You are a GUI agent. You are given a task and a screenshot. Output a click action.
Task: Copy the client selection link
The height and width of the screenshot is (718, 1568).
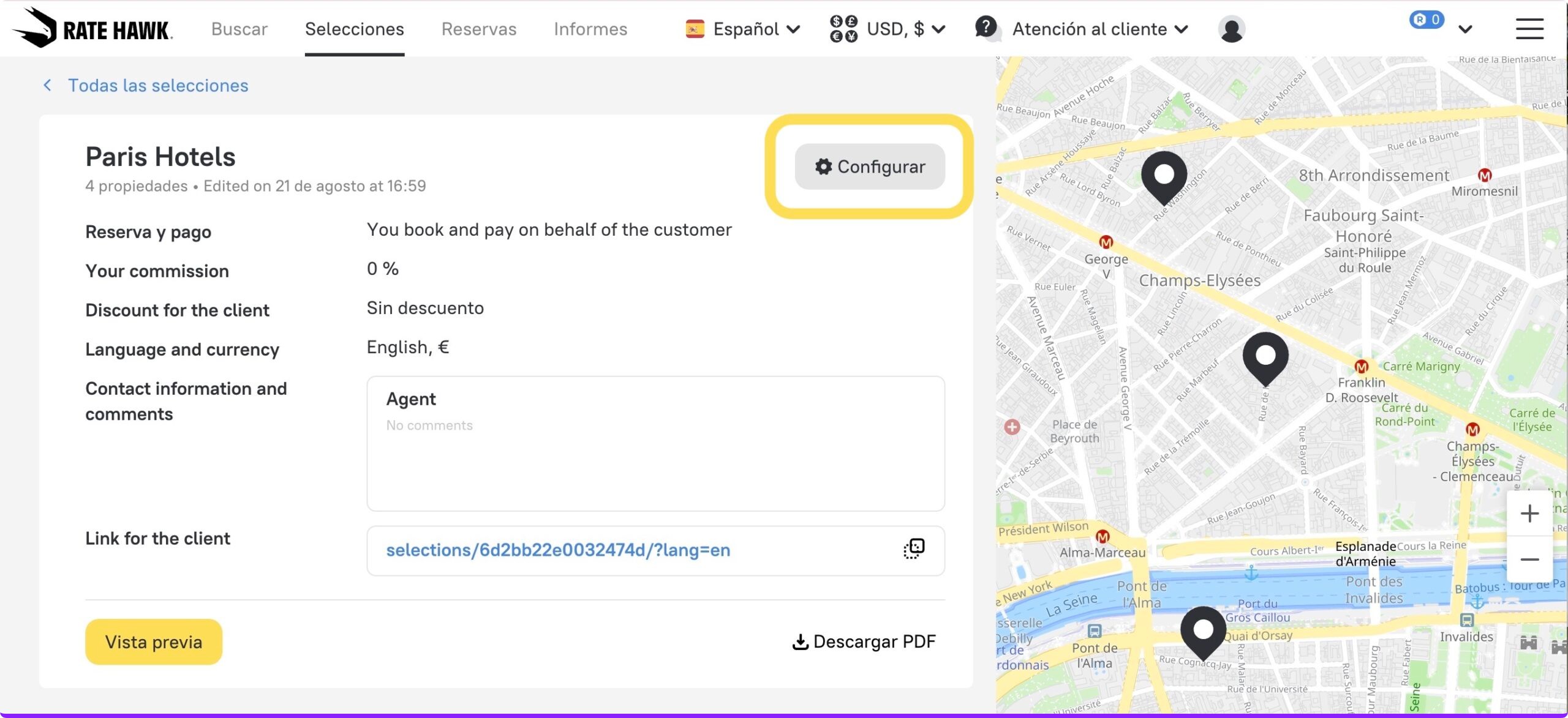(913, 549)
